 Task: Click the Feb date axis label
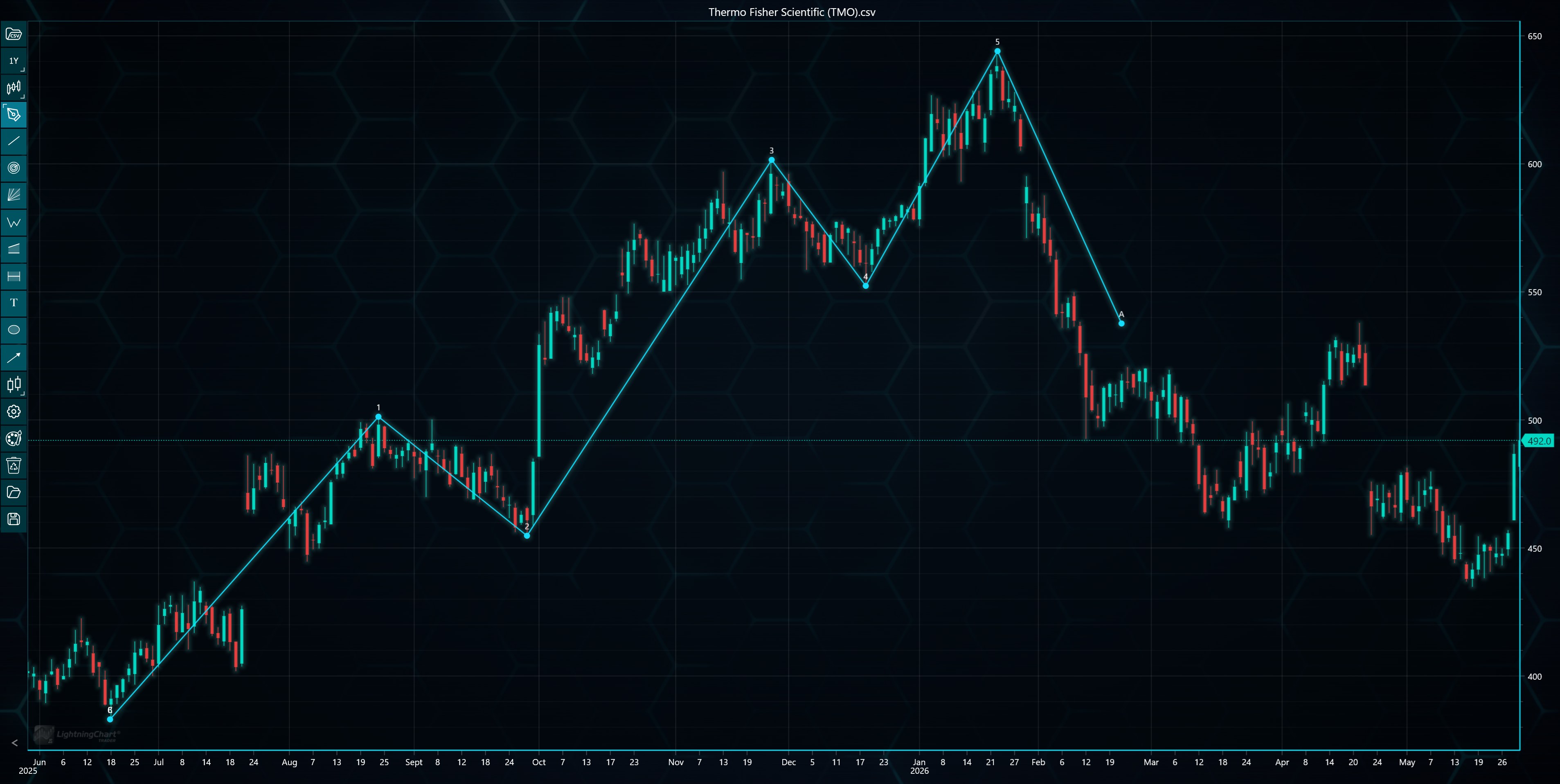pyautogui.click(x=1039, y=762)
